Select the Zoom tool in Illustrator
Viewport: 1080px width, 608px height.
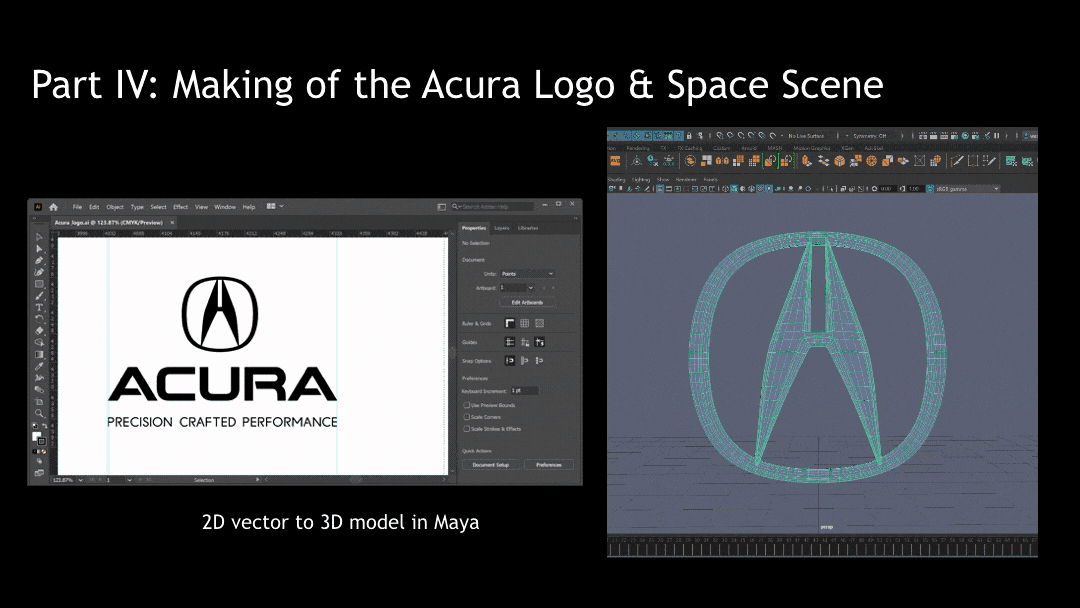tap(39, 413)
